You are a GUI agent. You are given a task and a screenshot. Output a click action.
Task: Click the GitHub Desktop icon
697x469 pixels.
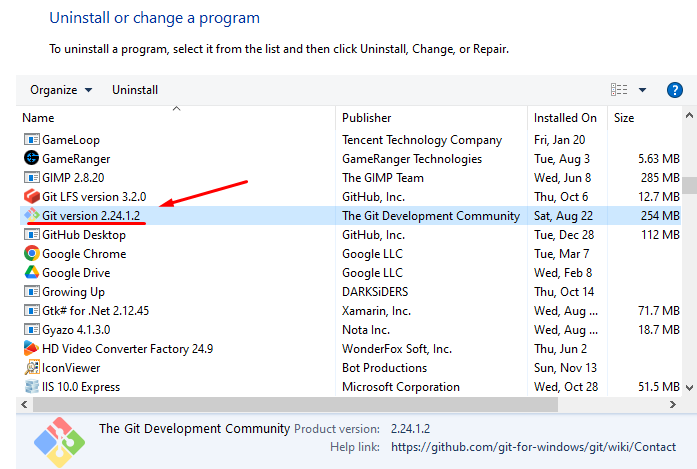(30, 234)
